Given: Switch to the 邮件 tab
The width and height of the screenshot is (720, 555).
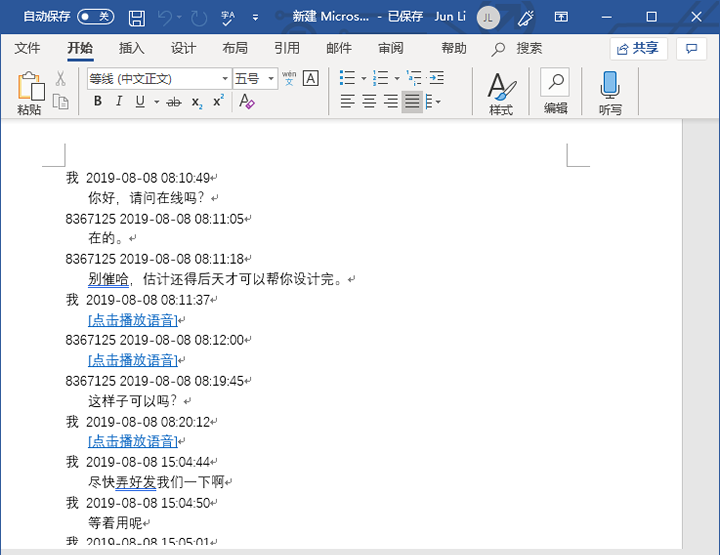Looking at the screenshot, I should 339,48.
